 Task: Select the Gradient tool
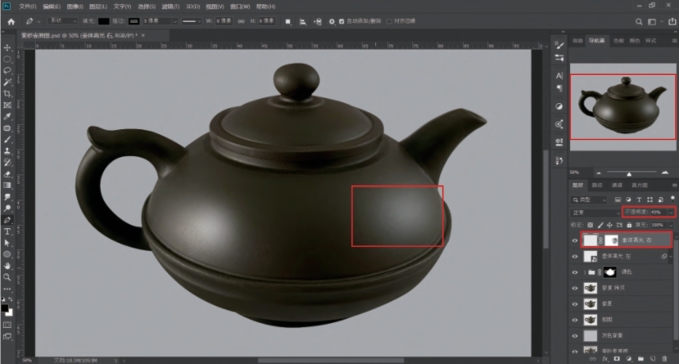7,186
